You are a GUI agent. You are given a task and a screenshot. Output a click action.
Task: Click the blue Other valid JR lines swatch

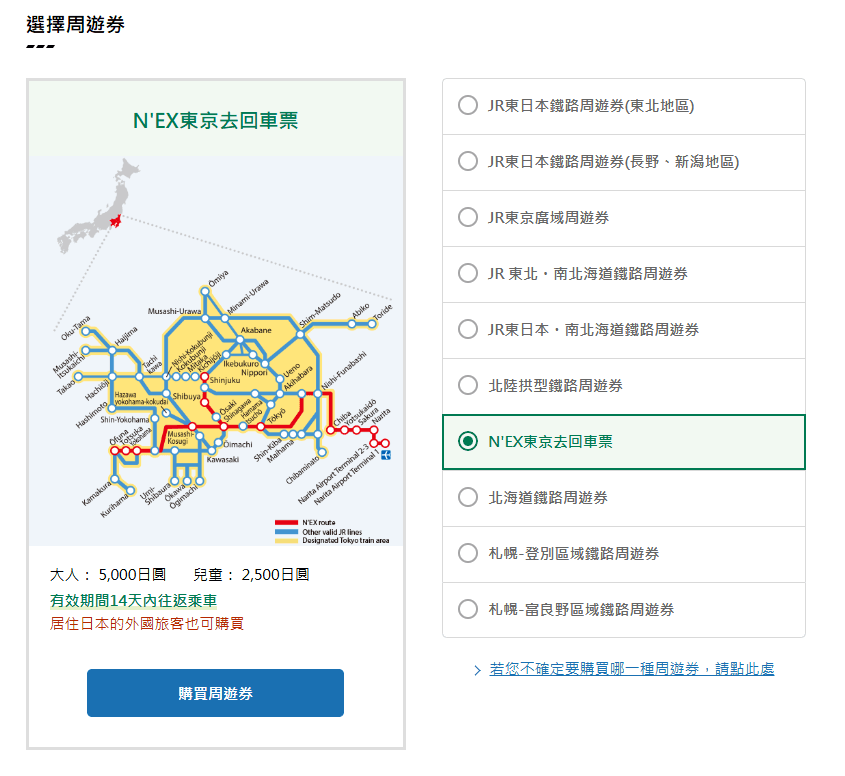(x=287, y=531)
